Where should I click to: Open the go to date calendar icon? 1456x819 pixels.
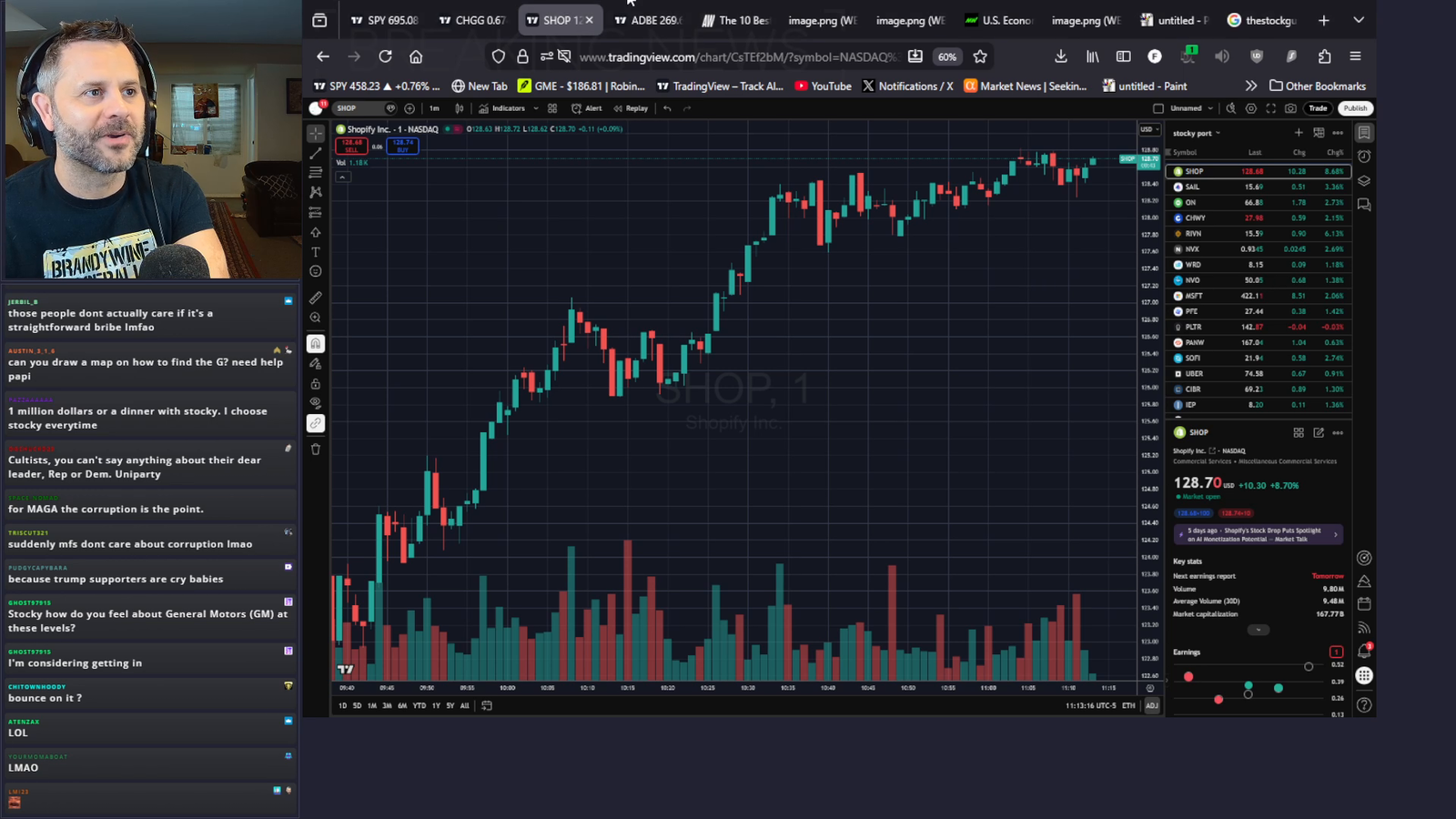(x=487, y=705)
